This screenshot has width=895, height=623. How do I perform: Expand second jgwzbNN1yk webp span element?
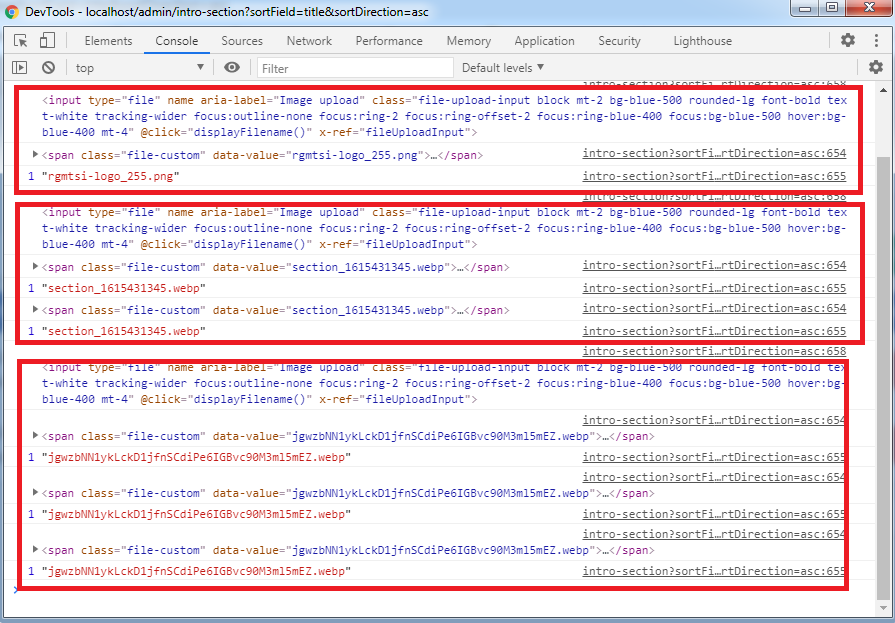(x=35, y=492)
